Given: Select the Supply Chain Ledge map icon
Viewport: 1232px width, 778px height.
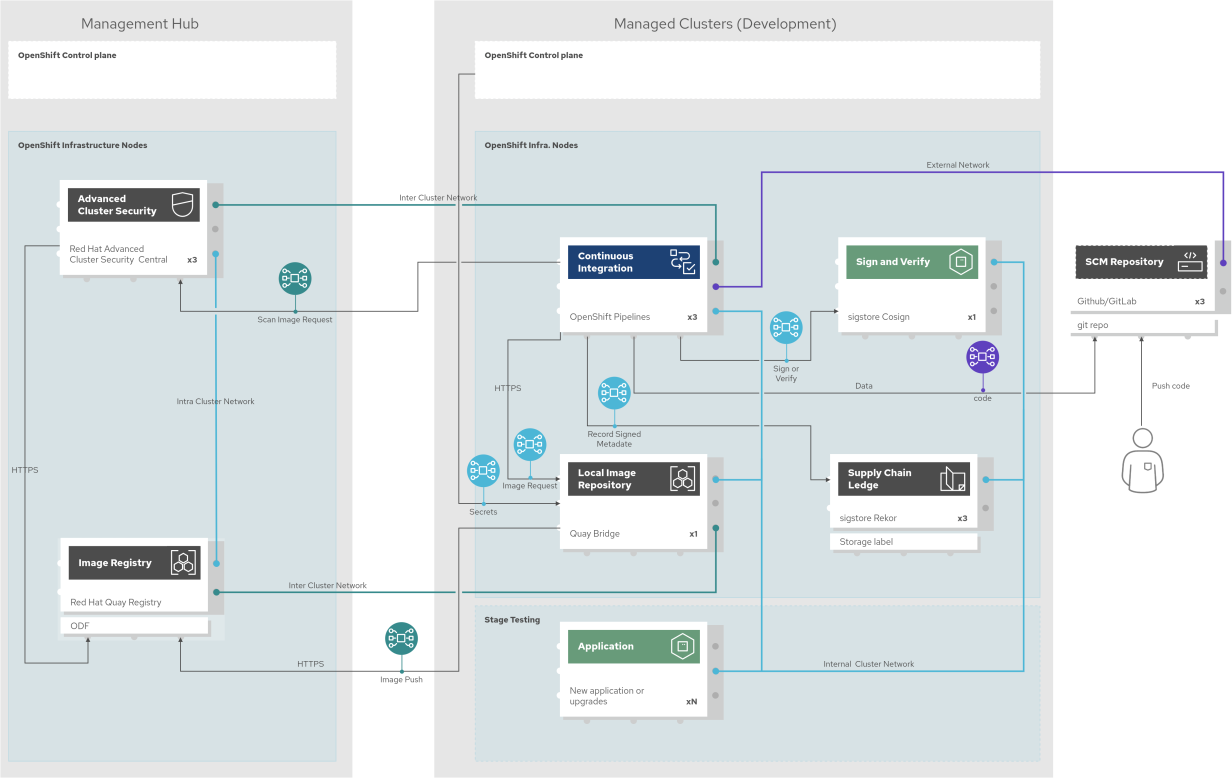Looking at the screenshot, I should (952, 478).
